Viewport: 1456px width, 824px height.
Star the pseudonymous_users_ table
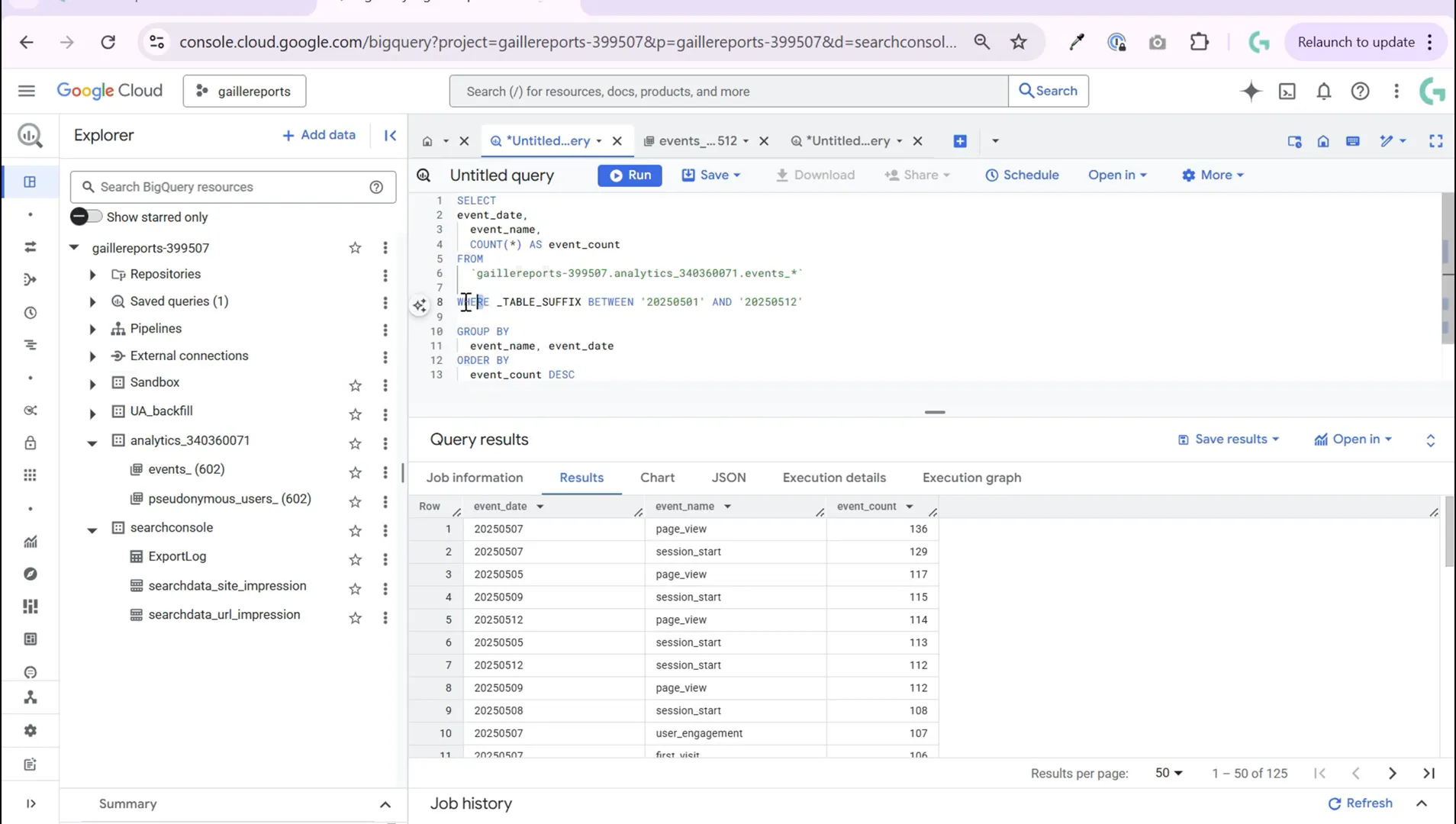pos(355,501)
